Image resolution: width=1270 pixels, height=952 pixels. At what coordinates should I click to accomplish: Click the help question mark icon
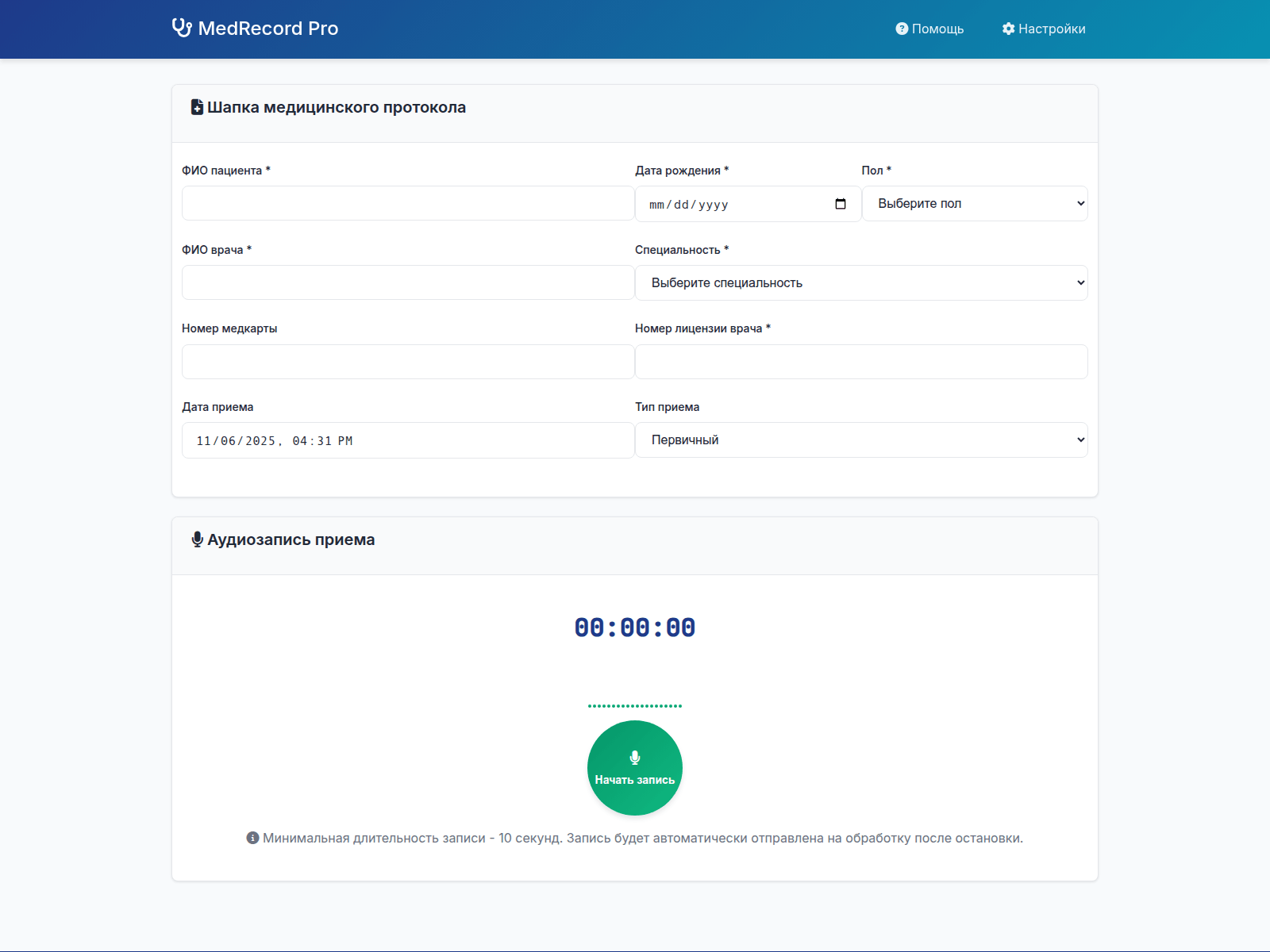[x=902, y=29]
